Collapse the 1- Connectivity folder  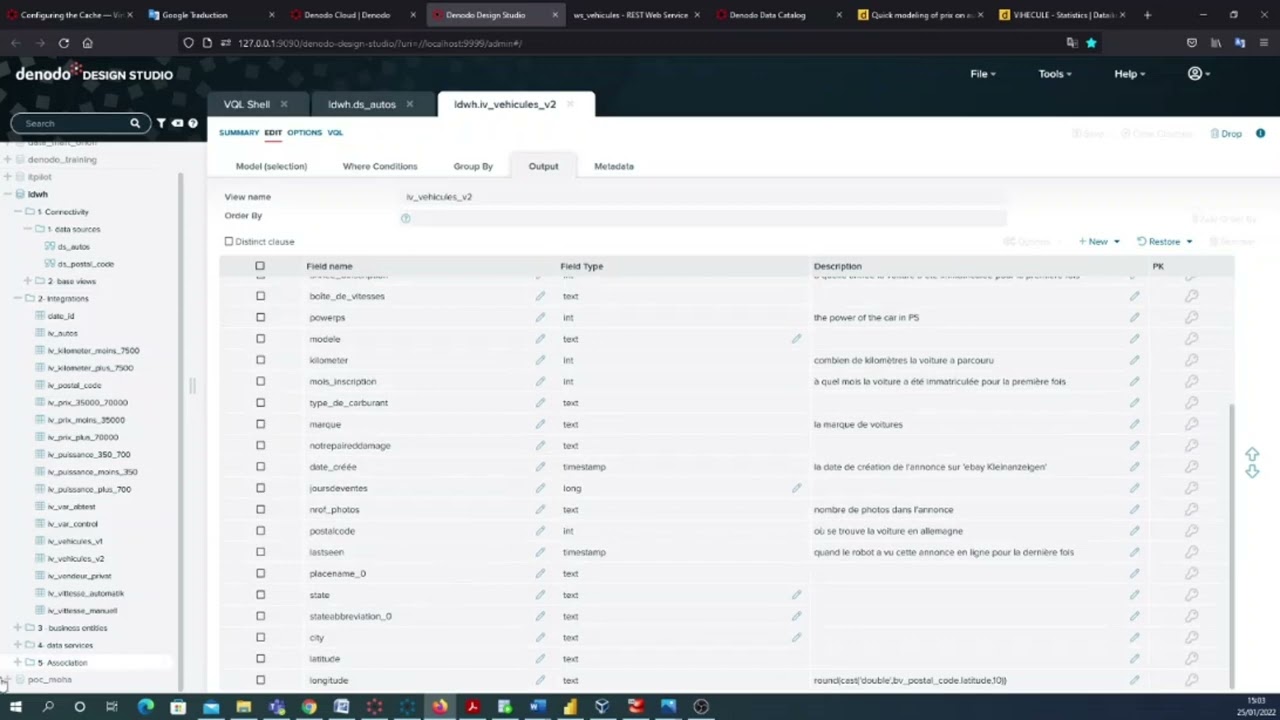pos(18,212)
